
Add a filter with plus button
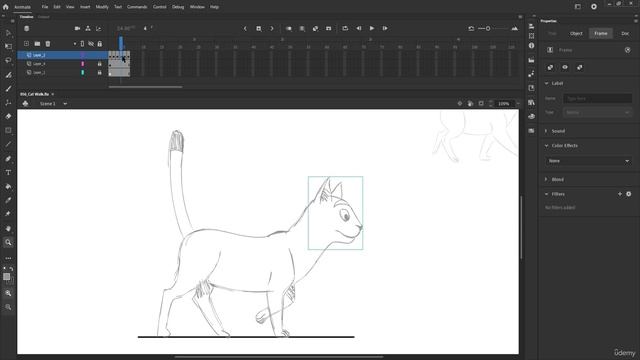620,194
